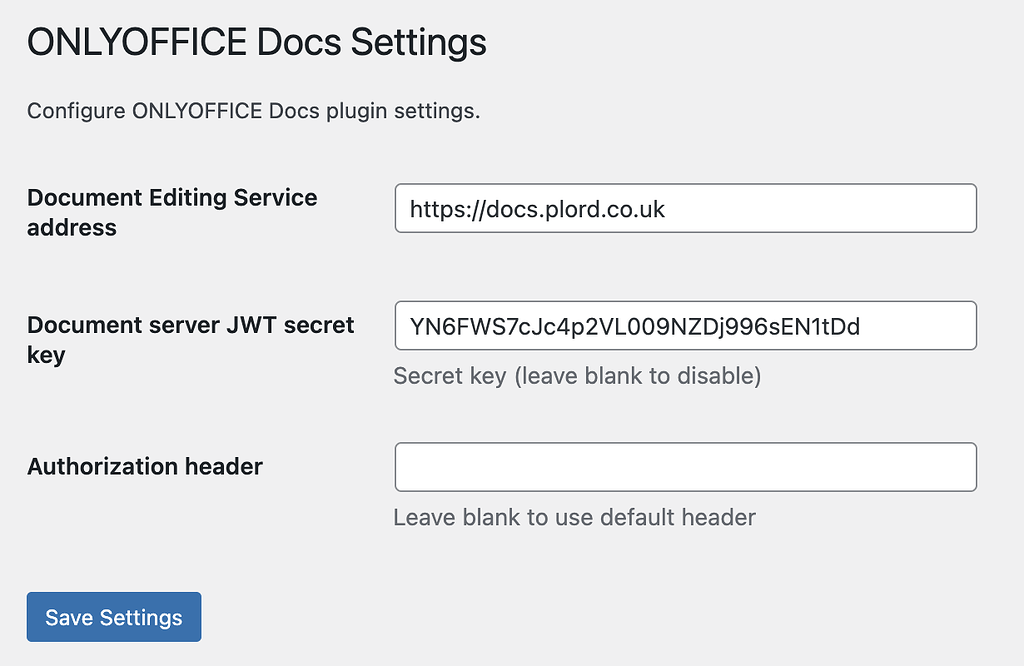Image resolution: width=1024 pixels, height=666 pixels.
Task: Click the 'Document Editing Service address' label
Action: (172, 212)
